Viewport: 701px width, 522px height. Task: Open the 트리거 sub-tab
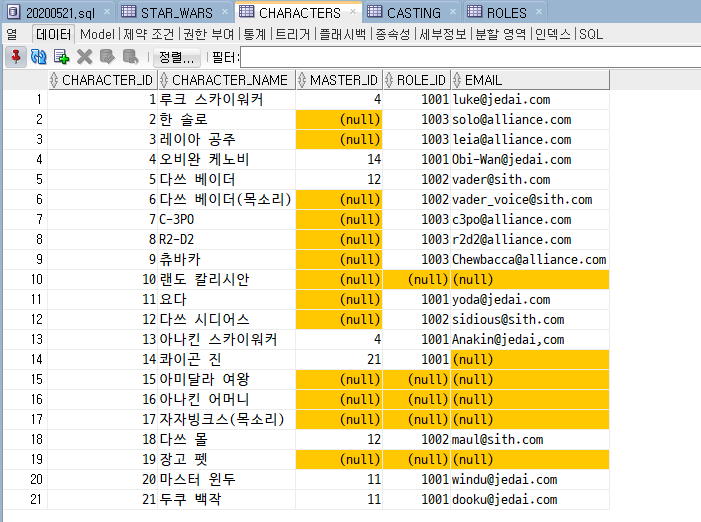293,34
